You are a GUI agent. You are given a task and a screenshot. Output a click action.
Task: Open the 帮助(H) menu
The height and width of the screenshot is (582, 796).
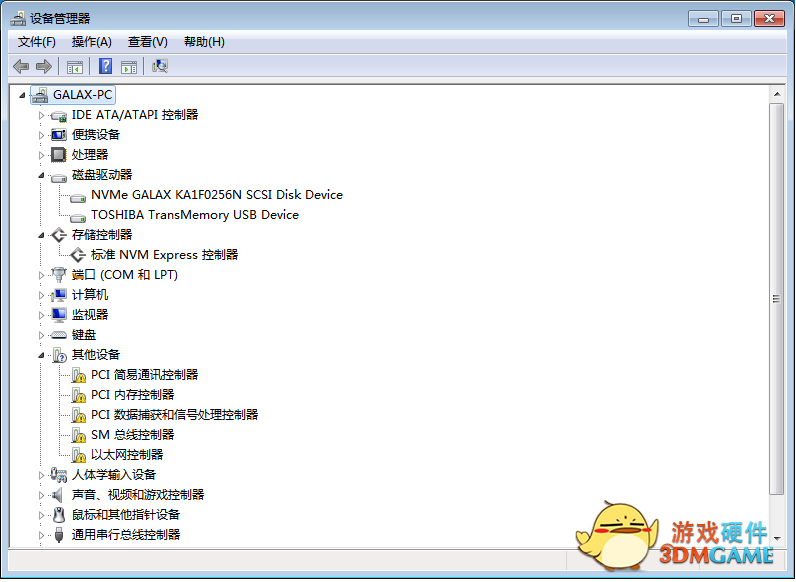point(204,42)
